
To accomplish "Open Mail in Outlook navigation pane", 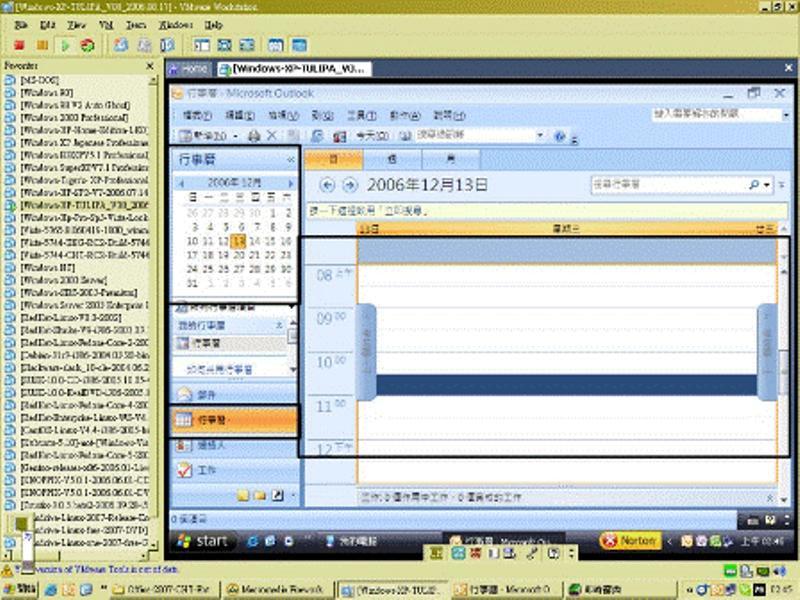I will tap(234, 394).
